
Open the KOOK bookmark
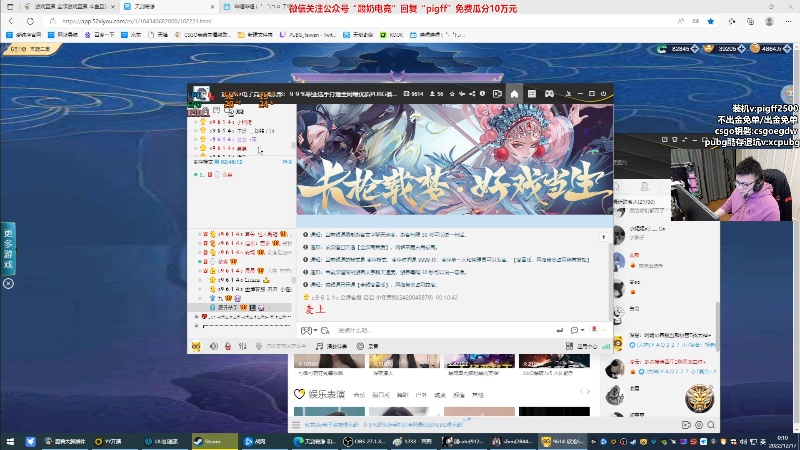click(391, 35)
